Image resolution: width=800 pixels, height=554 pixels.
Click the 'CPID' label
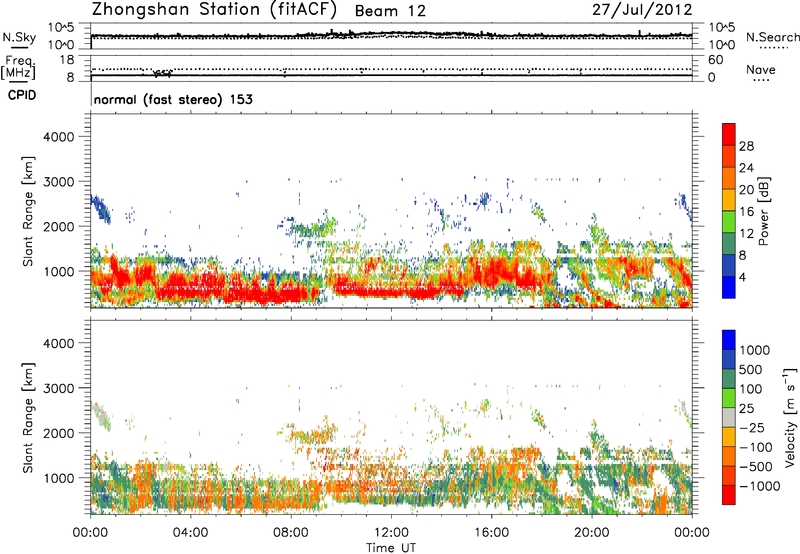tap(22, 95)
